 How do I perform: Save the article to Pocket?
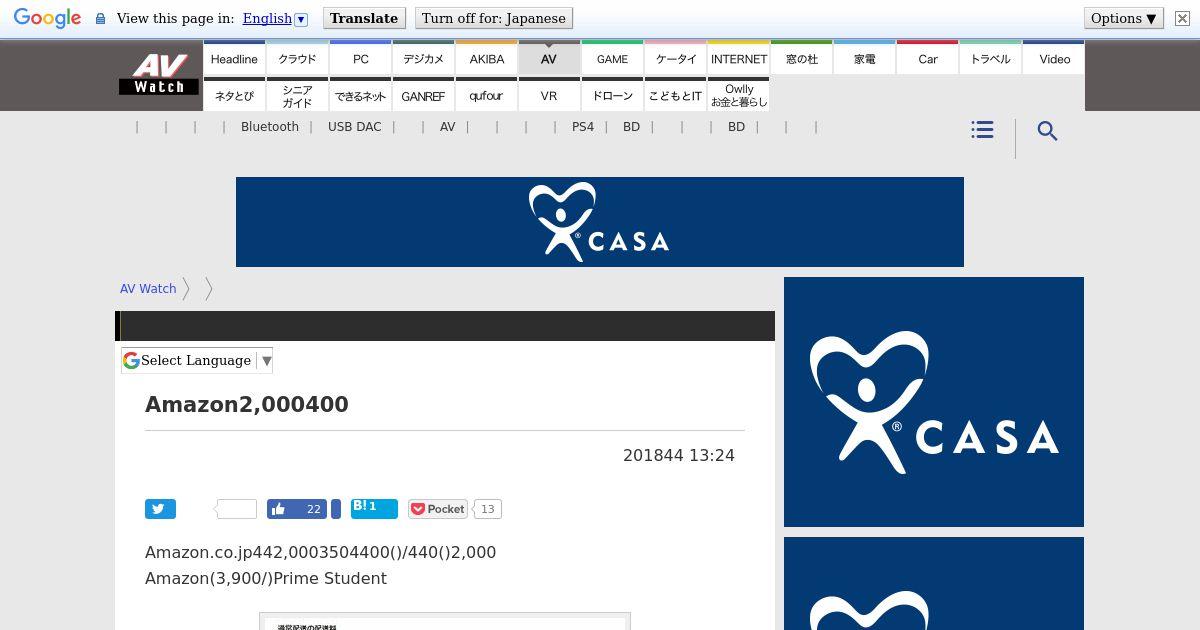[438, 509]
